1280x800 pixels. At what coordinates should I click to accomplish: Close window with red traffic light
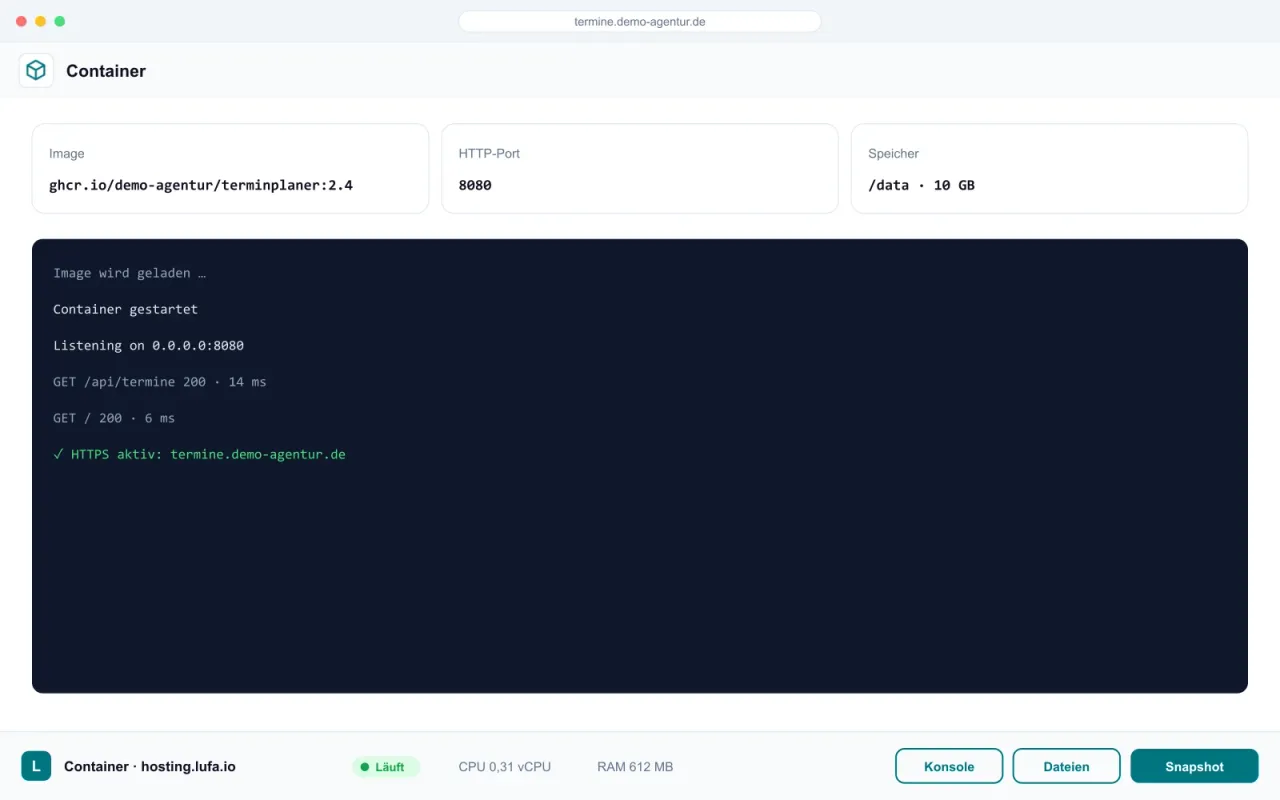click(x=21, y=21)
